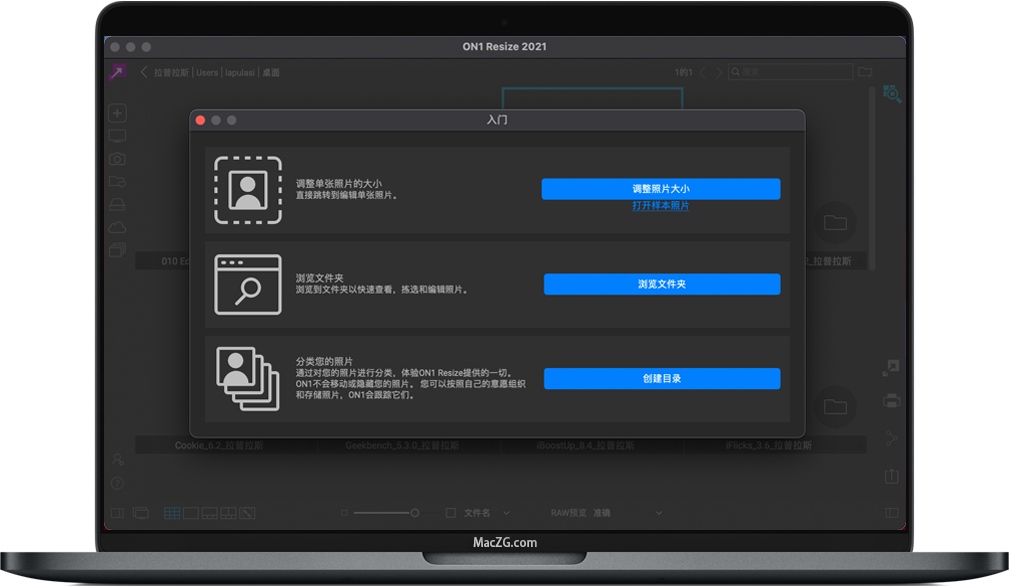This screenshot has width=1009, height=586.
Task: Click the search field at top right
Action: (790, 72)
